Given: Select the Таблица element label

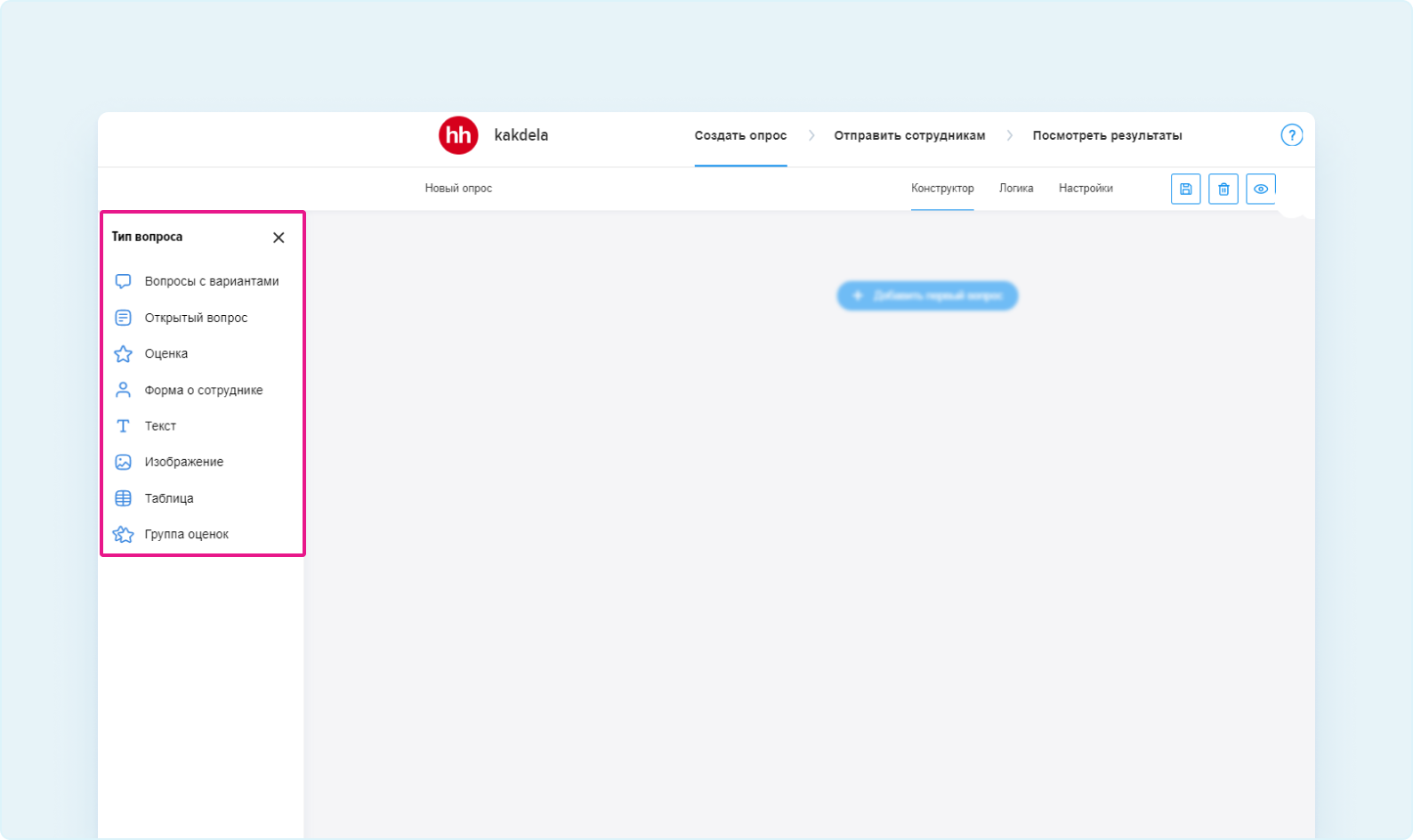Looking at the screenshot, I should 169,498.
